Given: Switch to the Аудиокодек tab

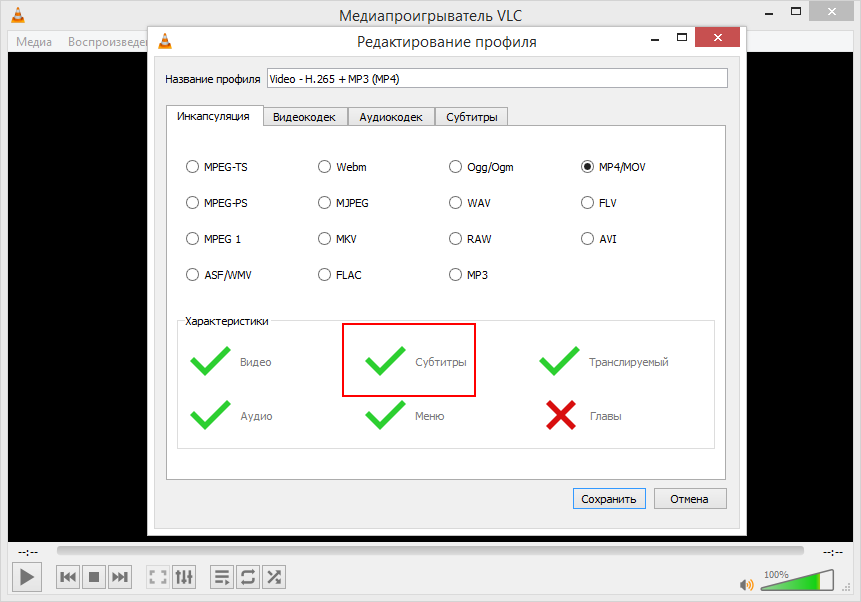Looking at the screenshot, I should click(x=391, y=117).
